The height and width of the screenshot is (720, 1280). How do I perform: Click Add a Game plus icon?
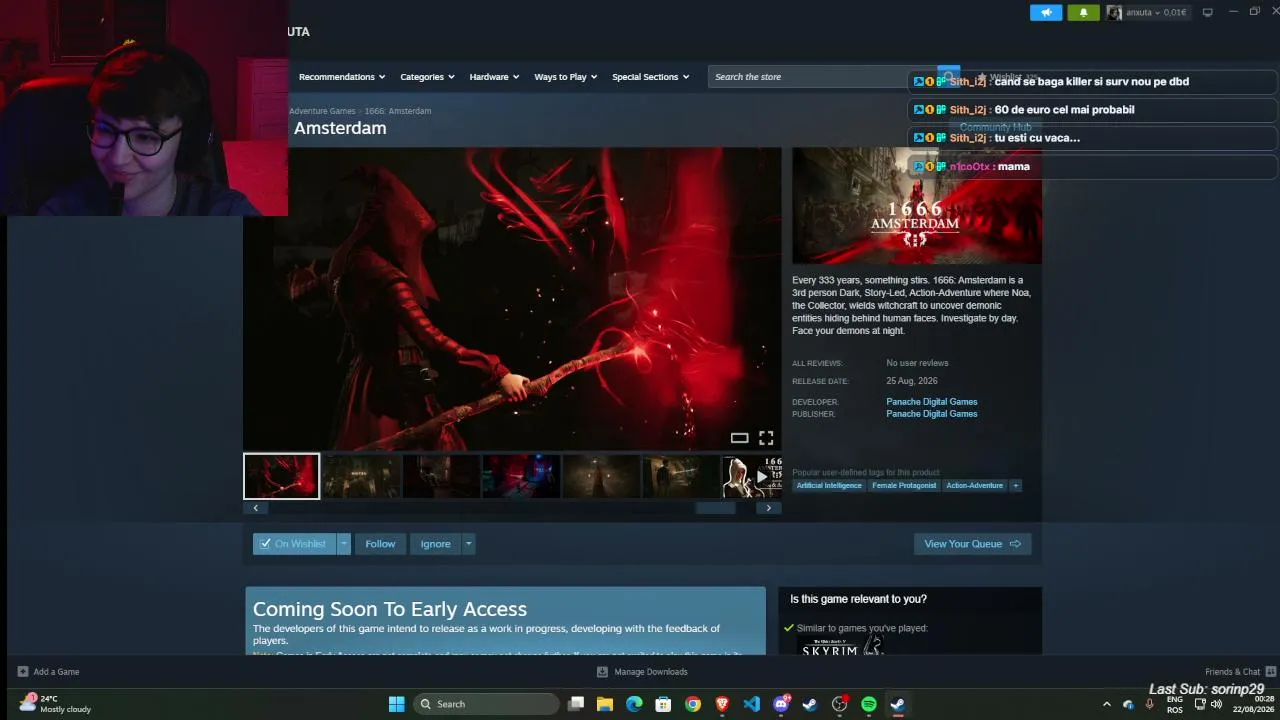click(23, 672)
